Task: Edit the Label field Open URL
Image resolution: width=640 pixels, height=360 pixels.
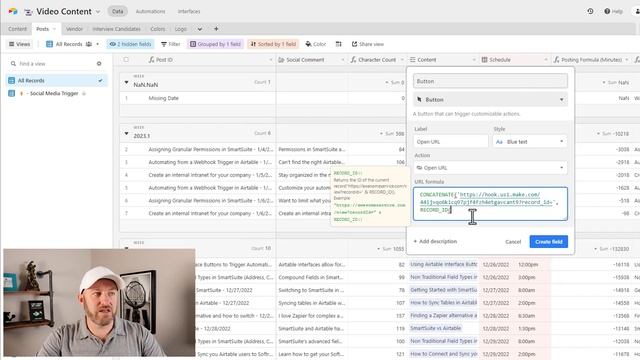Action: pyautogui.click(x=451, y=142)
